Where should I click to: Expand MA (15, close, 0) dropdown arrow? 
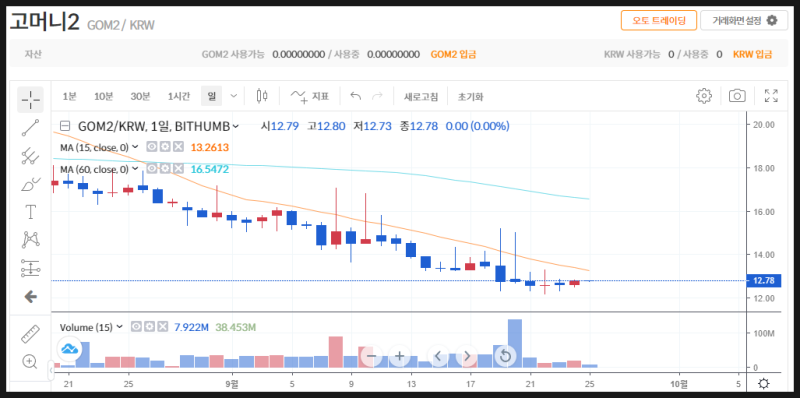coord(135,147)
